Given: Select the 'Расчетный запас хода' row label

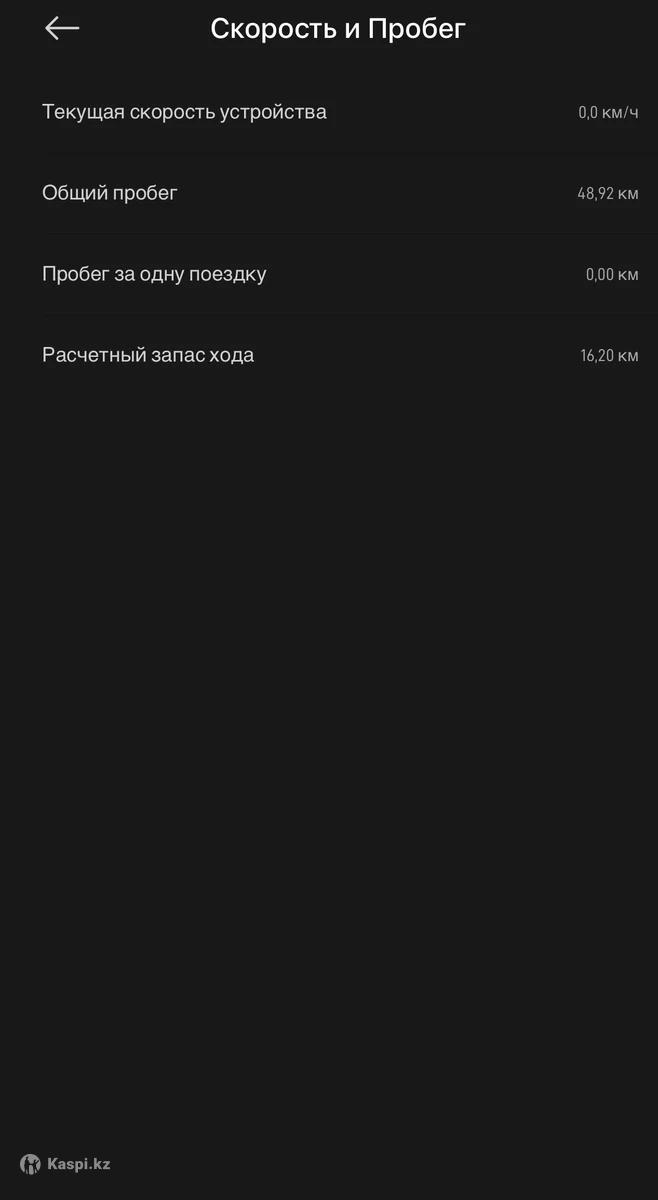Looking at the screenshot, I should 148,355.
